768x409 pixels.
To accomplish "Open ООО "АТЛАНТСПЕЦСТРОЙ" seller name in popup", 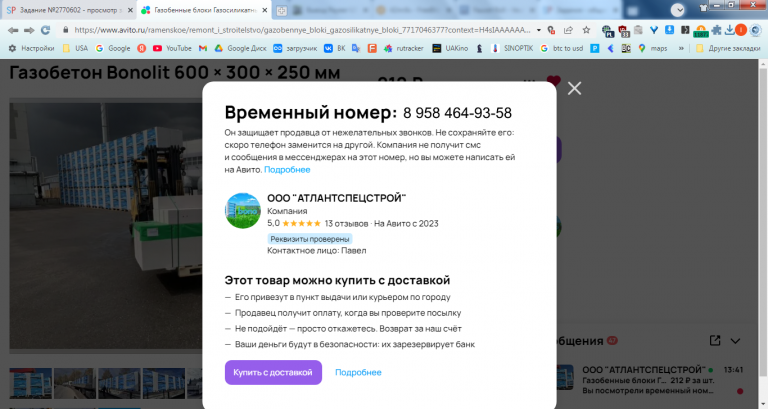I will pos(336,198).
